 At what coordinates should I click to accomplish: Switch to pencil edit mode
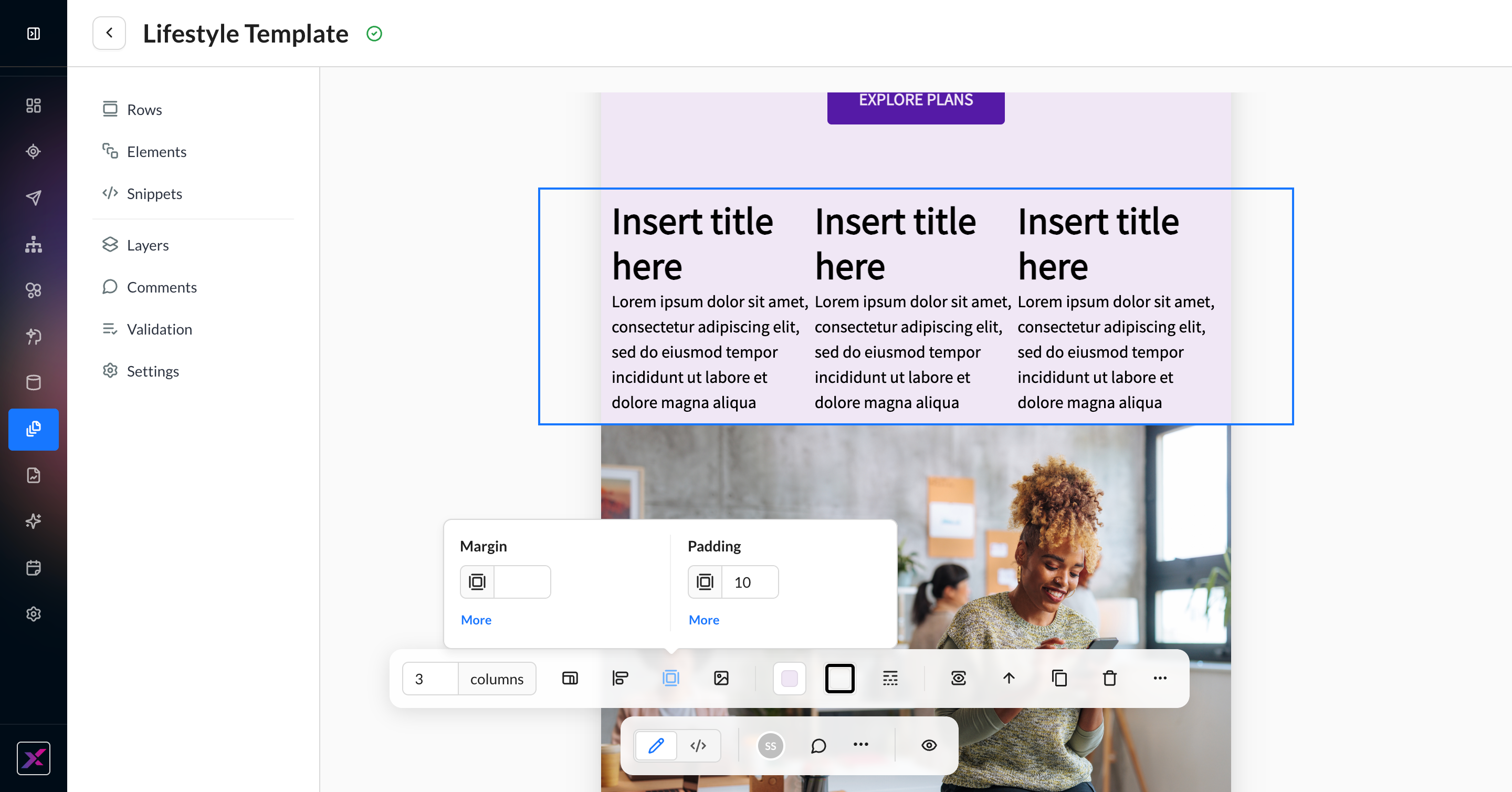(x=656, y=746)
